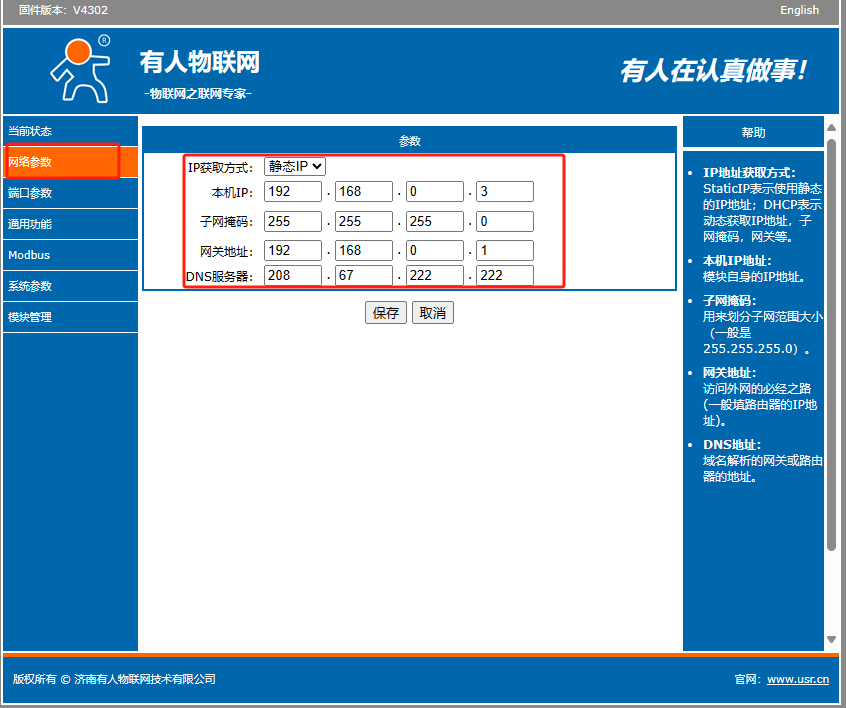Switch language to English
The height and width of the screenshot is (708, 846).
799,10
